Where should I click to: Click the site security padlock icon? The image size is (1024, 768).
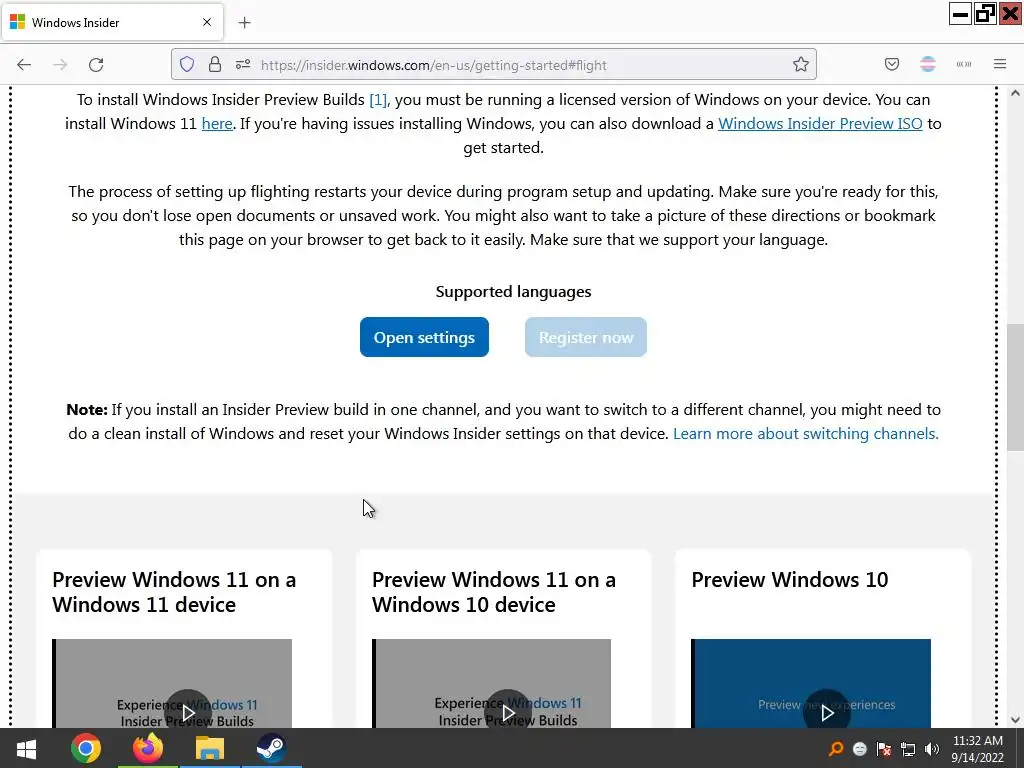click(x=215, y=65)
